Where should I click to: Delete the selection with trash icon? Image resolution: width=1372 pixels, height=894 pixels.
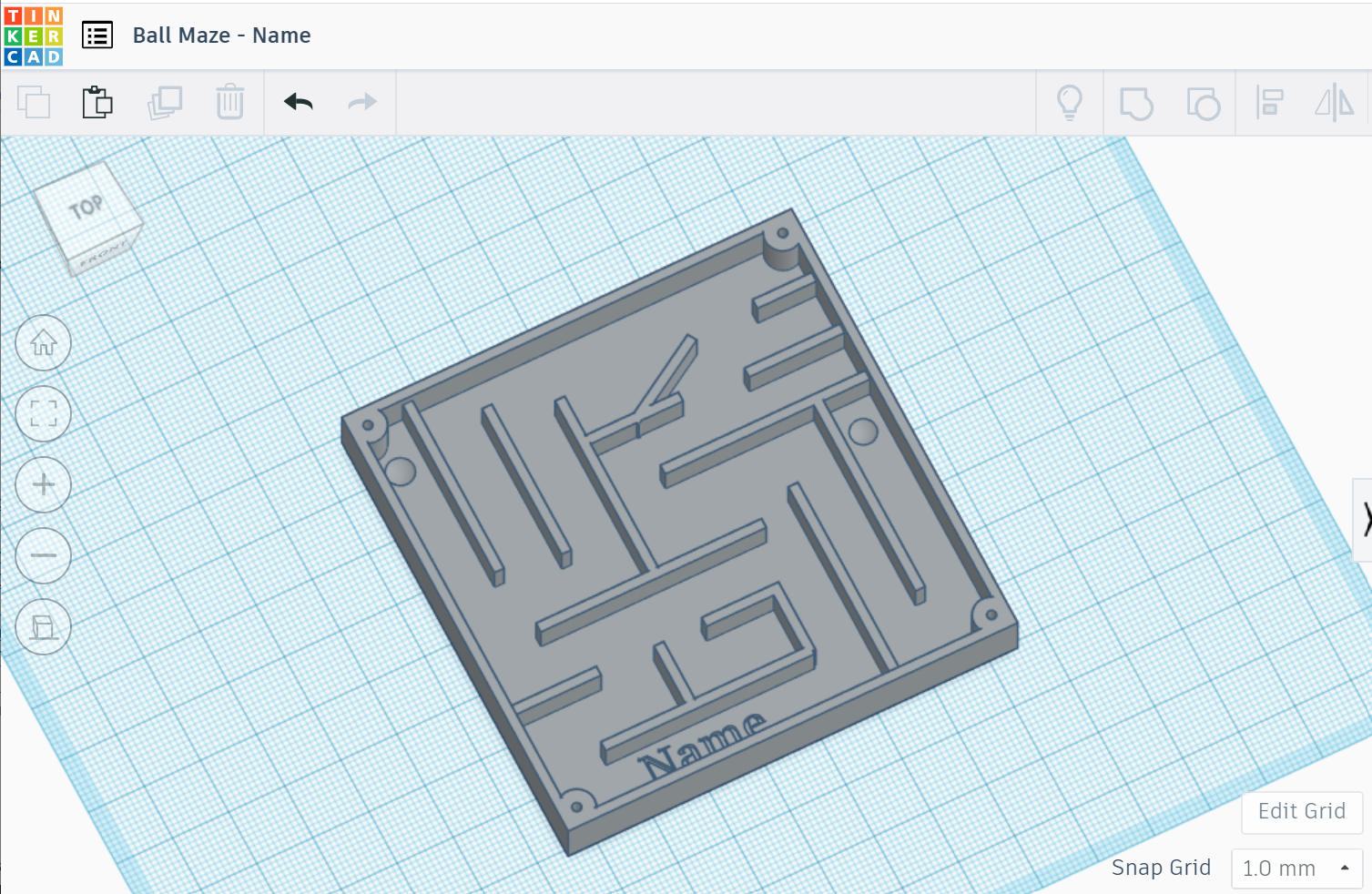tap(230, 102)
